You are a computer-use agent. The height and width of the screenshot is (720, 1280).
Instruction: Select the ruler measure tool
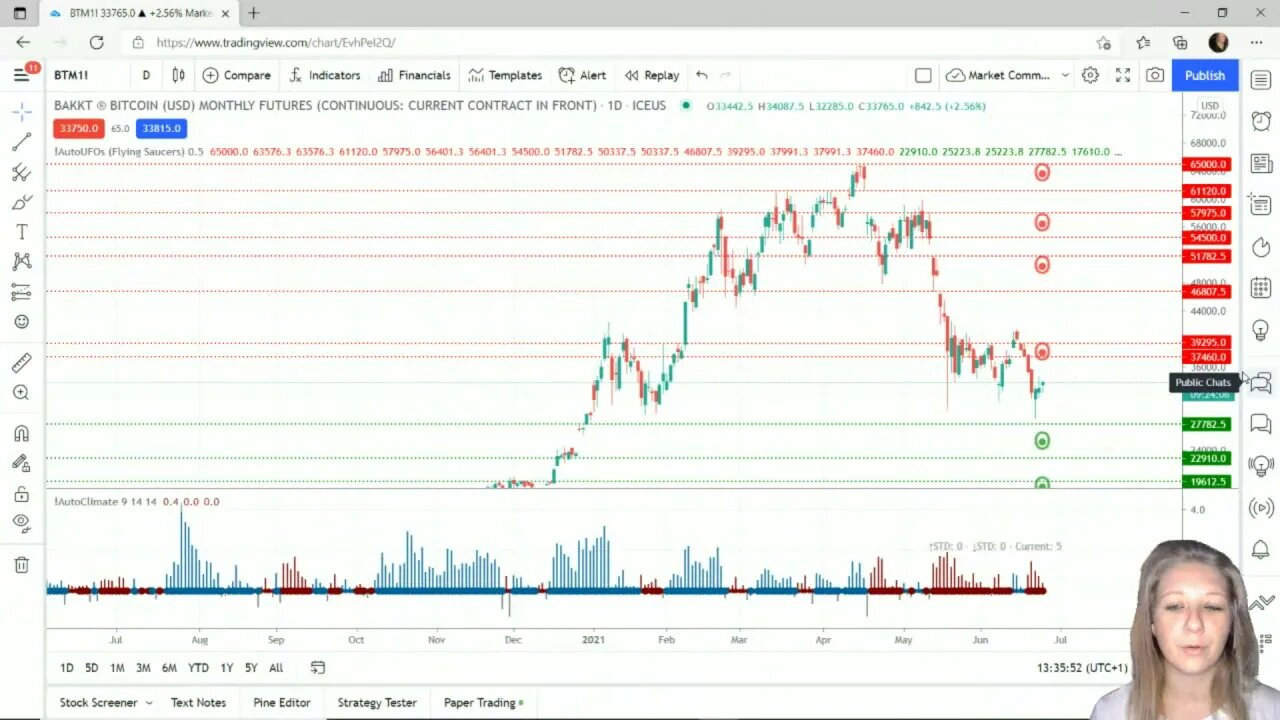tap(21, 363)
